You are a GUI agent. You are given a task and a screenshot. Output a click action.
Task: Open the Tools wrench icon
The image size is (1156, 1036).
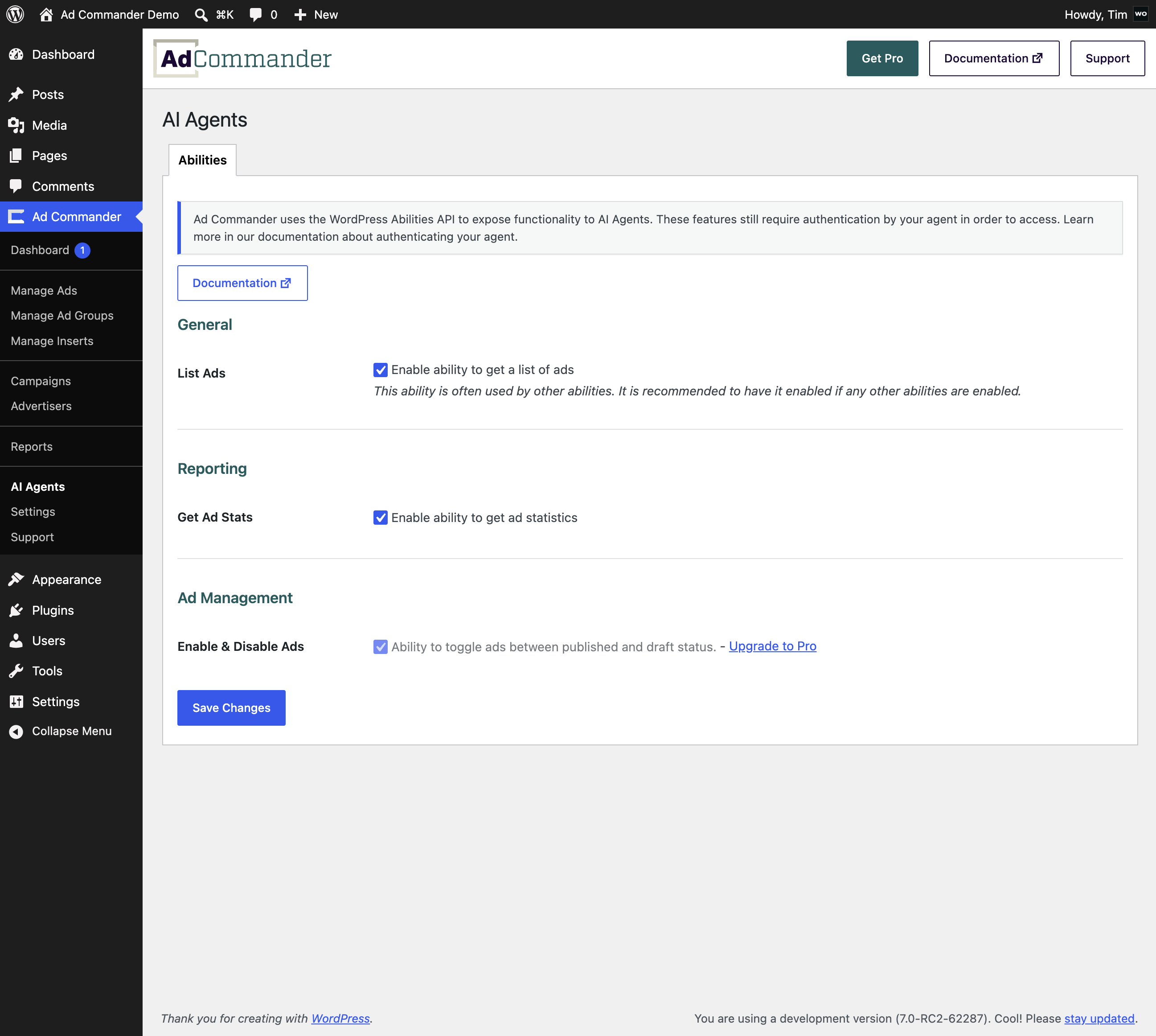[x=16, y=671]
